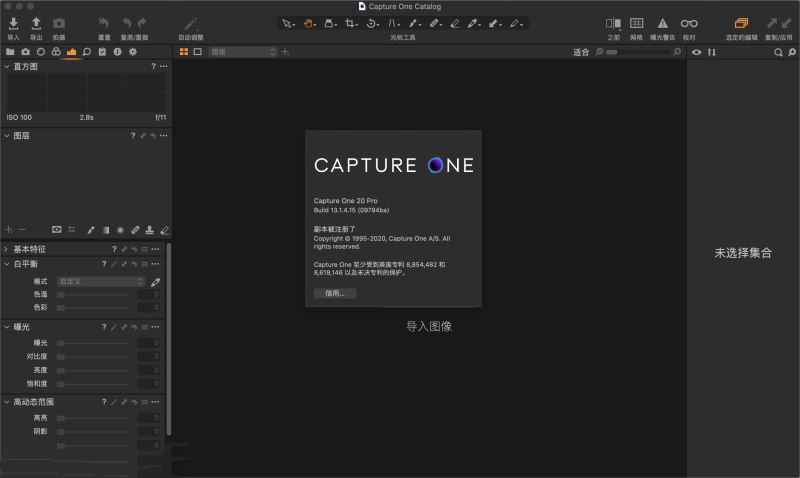Open the Color three-circles tool tab

point(56,52)
